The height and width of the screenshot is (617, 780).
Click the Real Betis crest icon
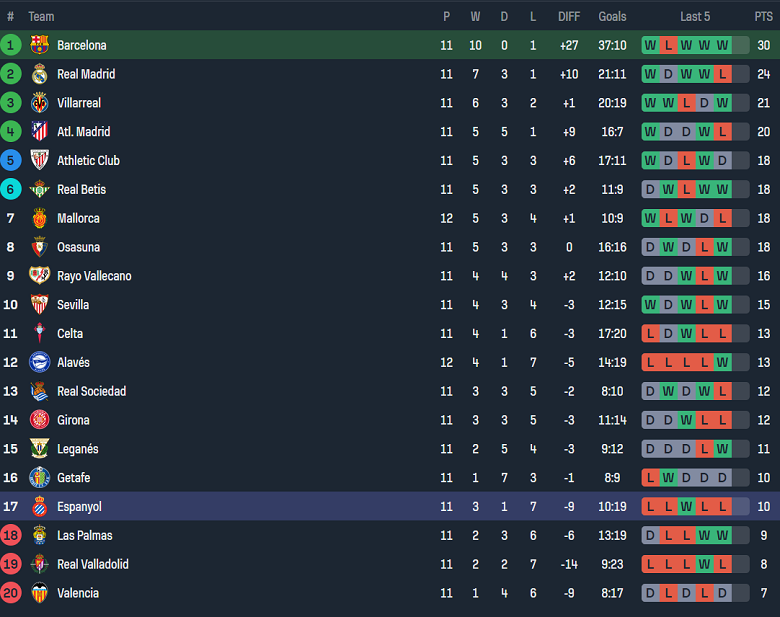click(x=39, y=189)
